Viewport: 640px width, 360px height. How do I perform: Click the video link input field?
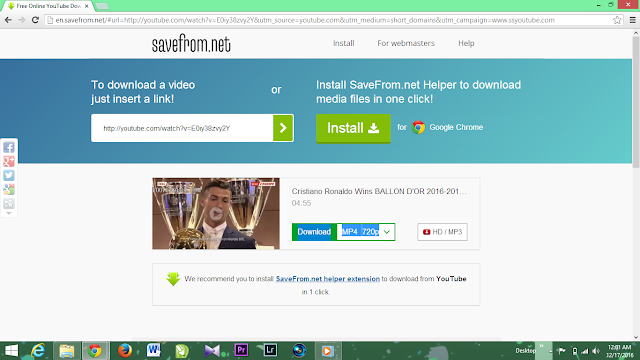(x=182, y=128)
